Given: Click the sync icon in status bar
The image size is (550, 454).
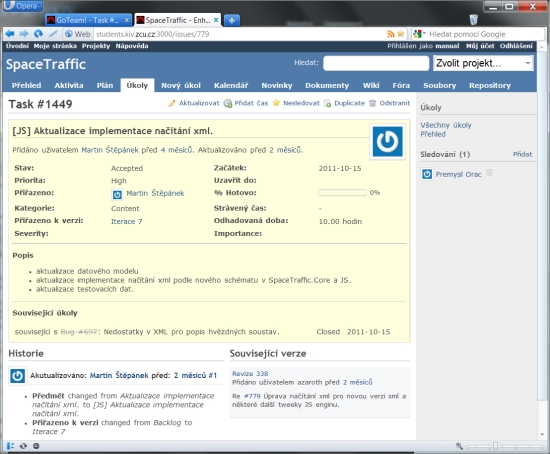Looking at the screenshot, I should (23, 446).
